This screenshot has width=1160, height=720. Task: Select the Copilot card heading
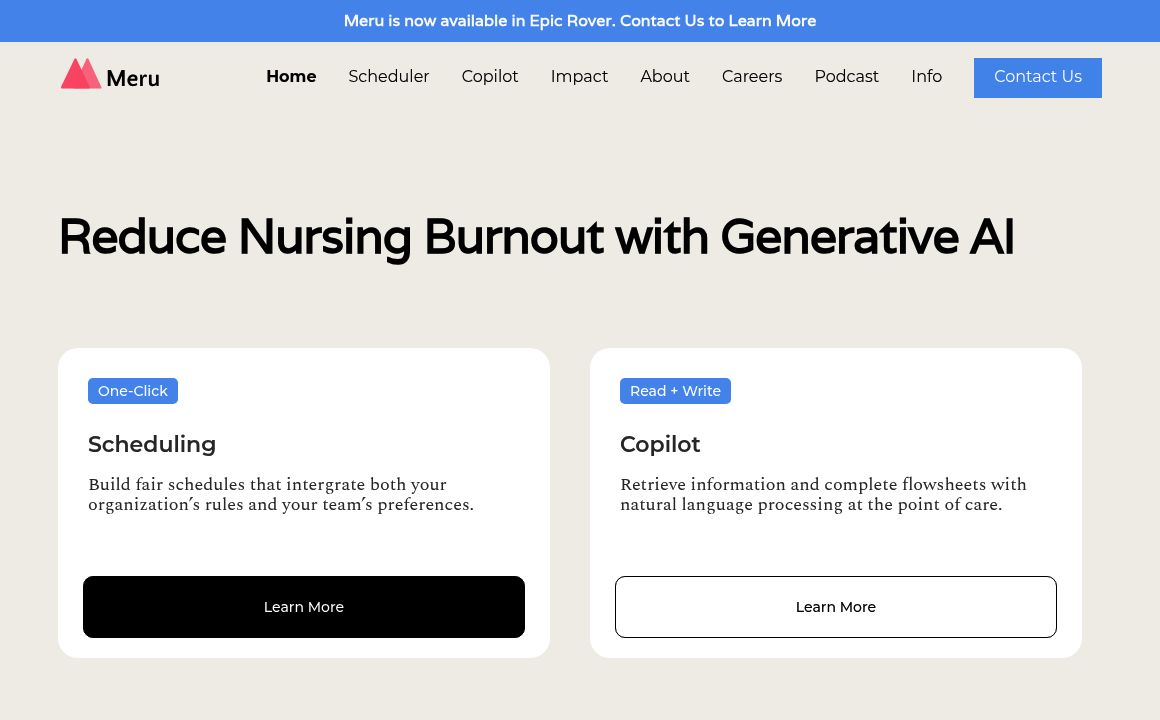(660, 444)
